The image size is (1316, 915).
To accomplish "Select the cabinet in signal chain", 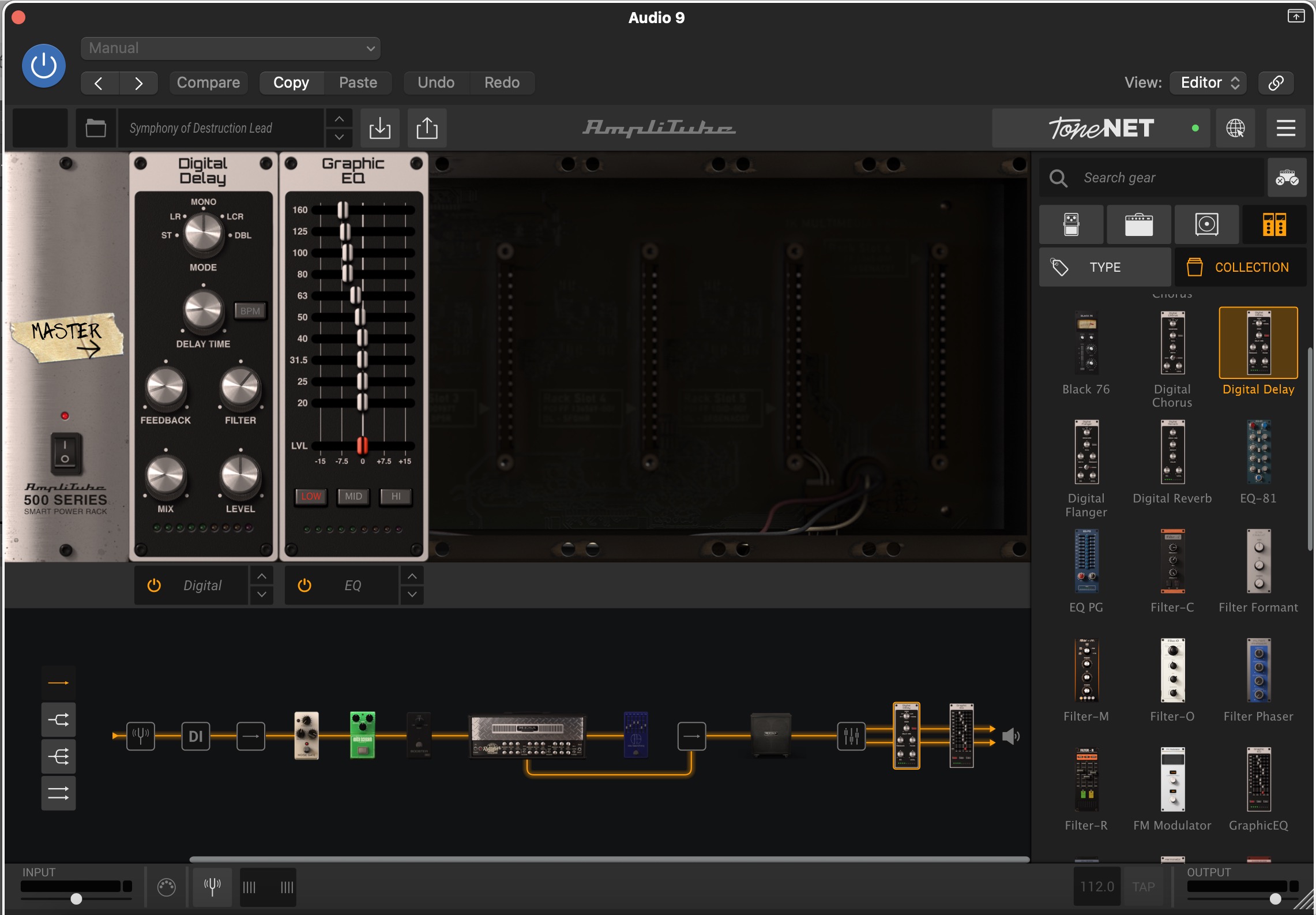I will (771, 735).
